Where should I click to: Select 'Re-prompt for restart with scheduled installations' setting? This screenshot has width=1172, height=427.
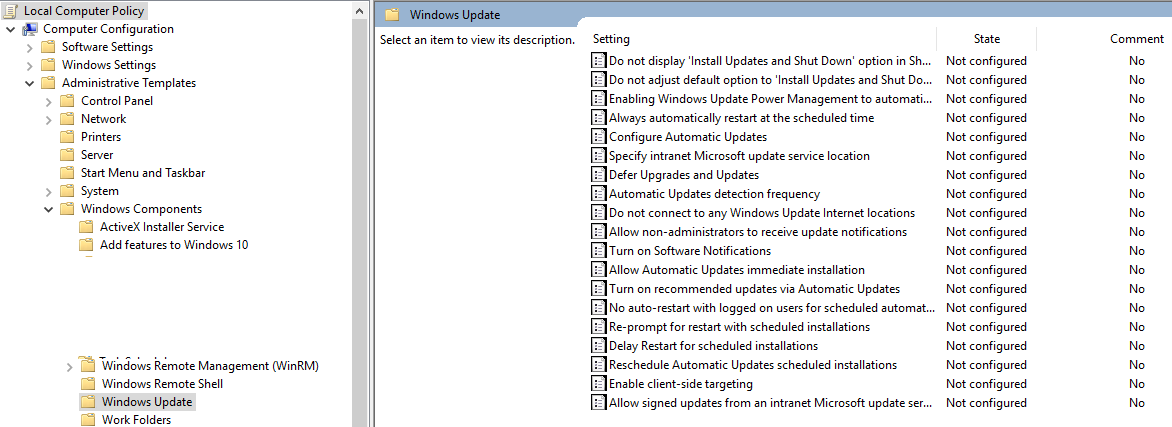739,327
